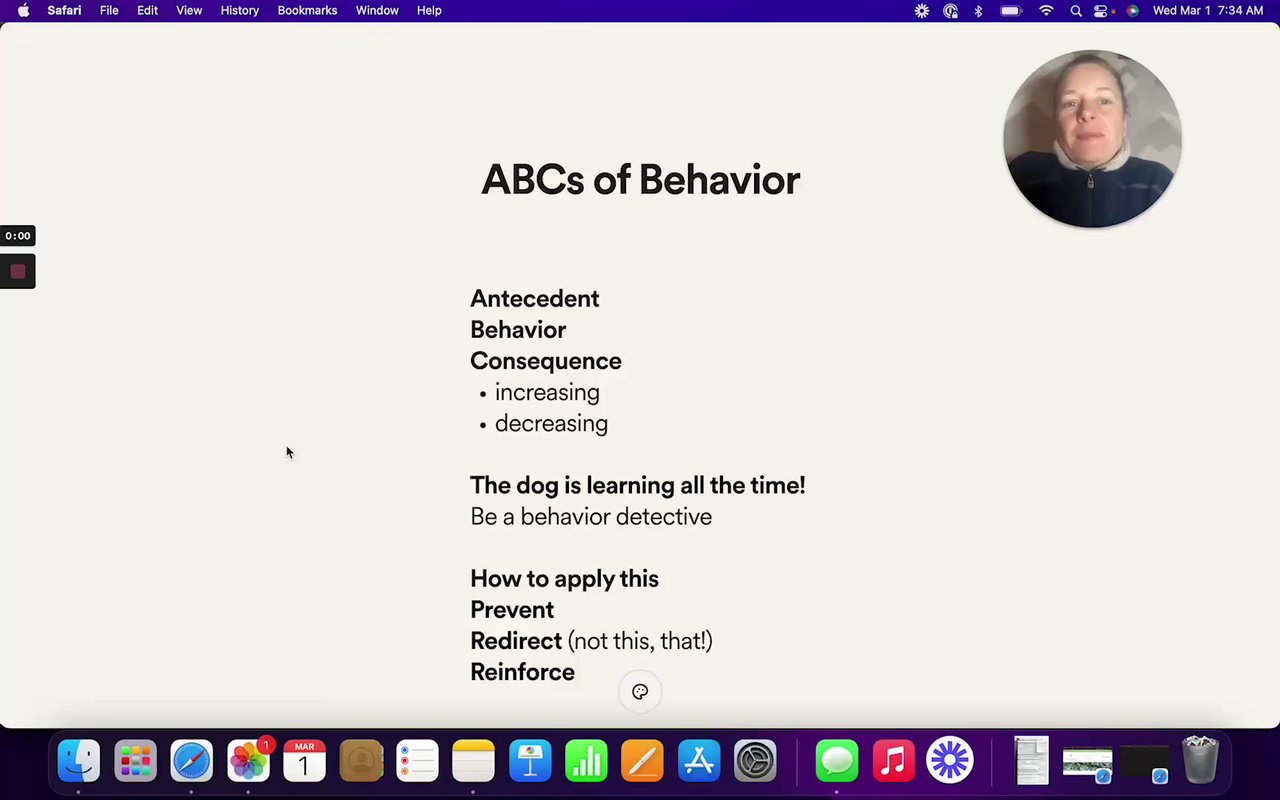Open the Music app in the dock
This screenshot has height=800, width=1280.
click(893, 761)
